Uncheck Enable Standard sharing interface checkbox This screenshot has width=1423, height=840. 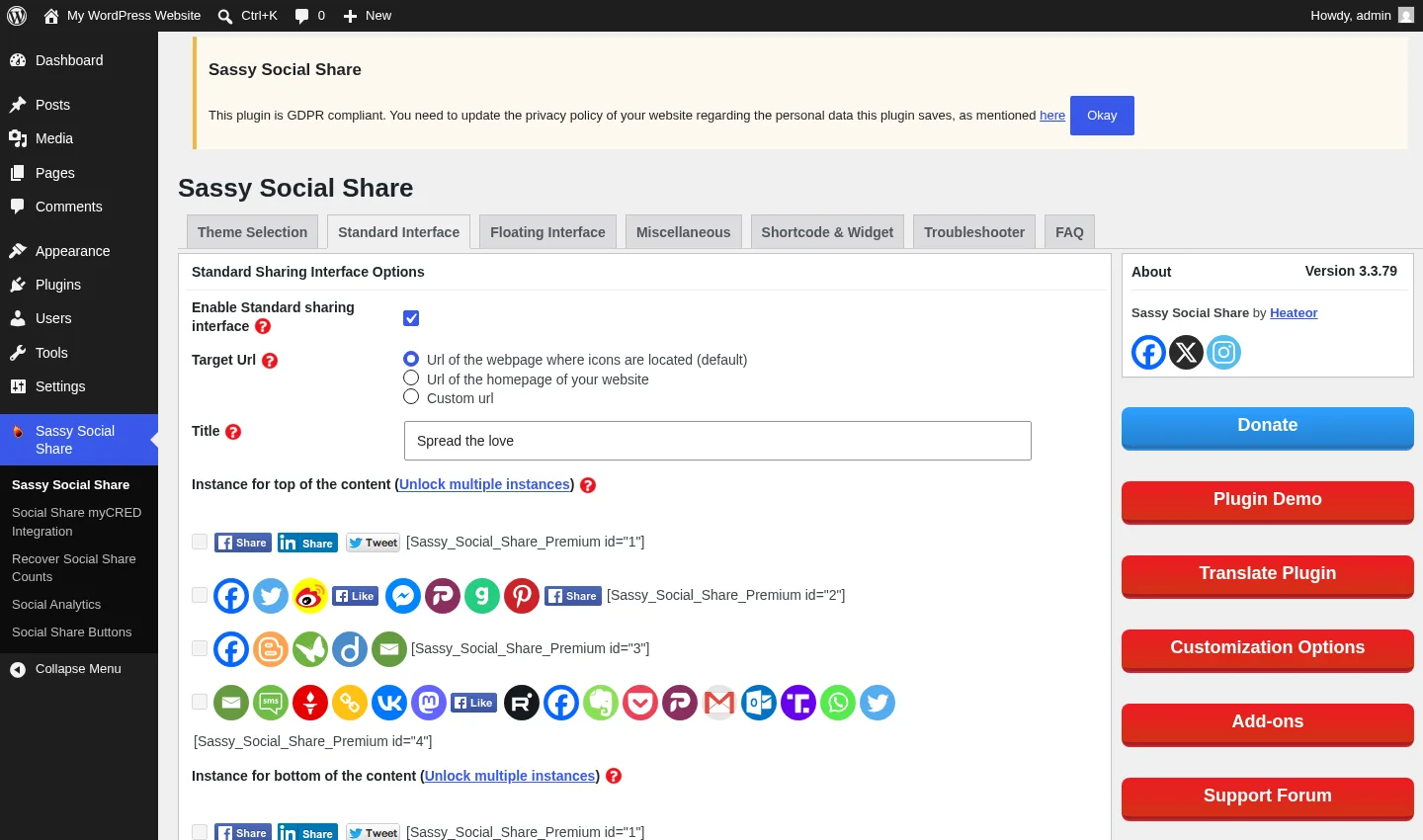pyautogui.click(x=411, y=318)
